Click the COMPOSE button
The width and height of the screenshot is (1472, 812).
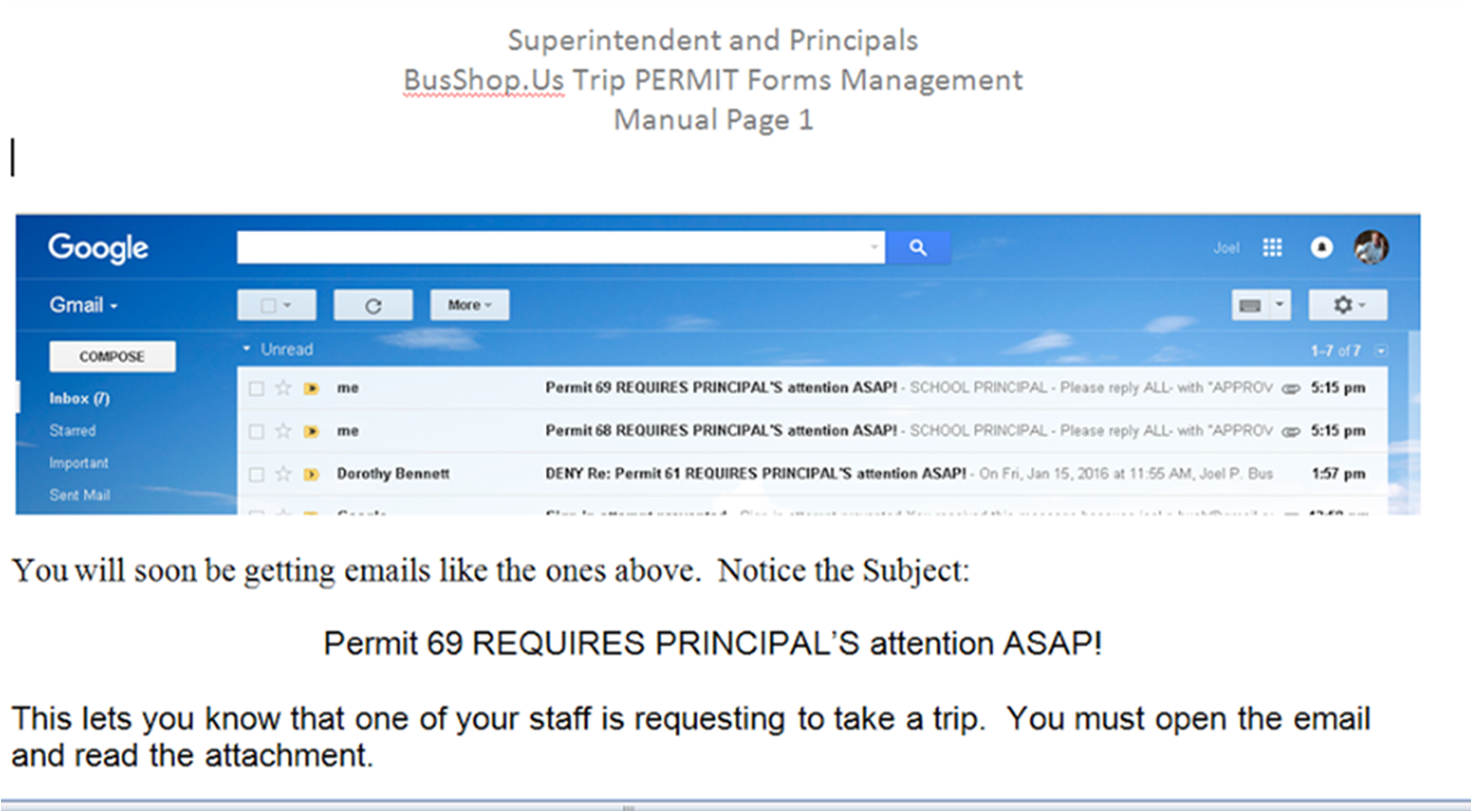click(113, 357)
